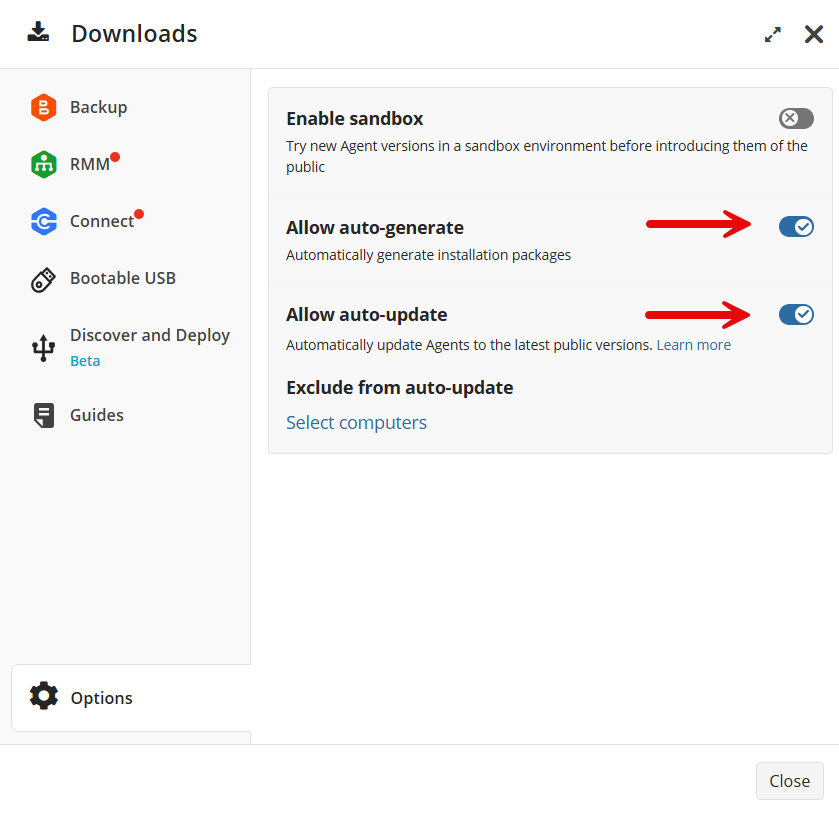The image size is (839, 815).
Task: Enable the sandbox toggle
Action: click(795, 118)
